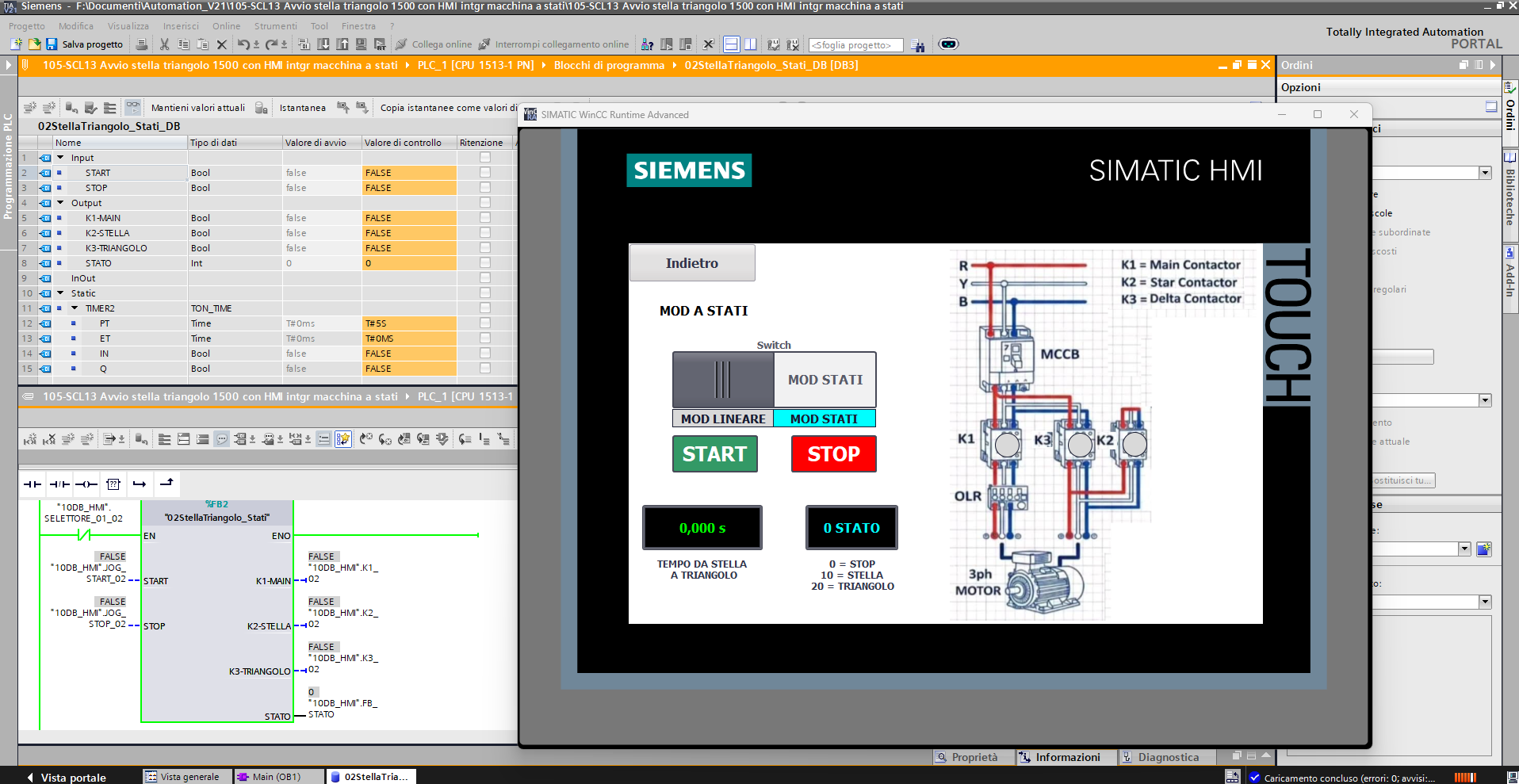The width and height of the screenshot is (1519, 784).
Task: Insert a normally closed contact
Action: (x=59, y=484)
